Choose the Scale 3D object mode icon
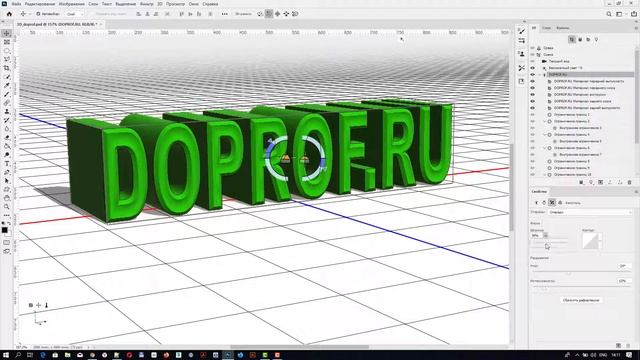 pos(295,14)
